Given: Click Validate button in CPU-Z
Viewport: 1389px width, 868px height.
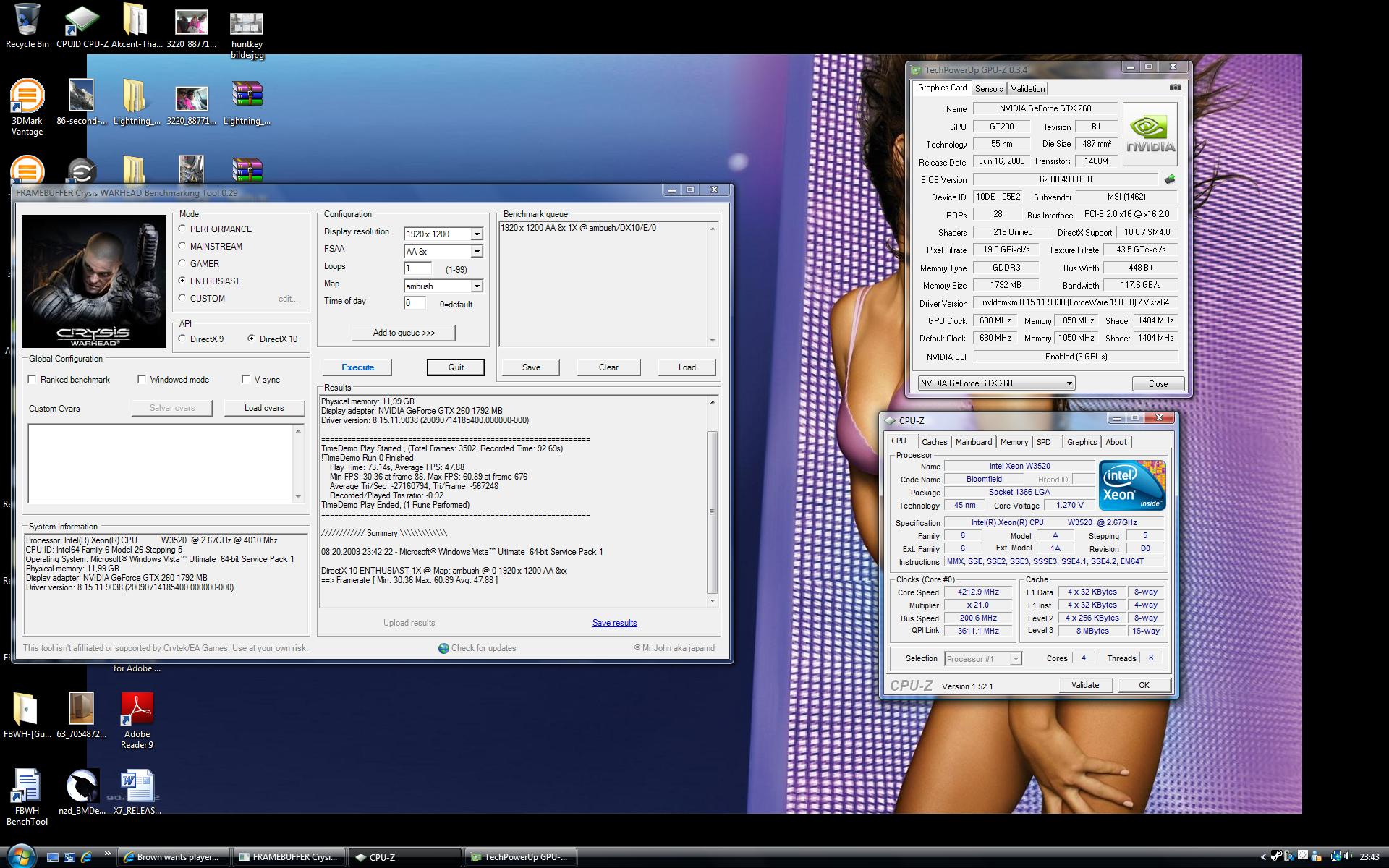Looking at the screenshot, I should (x=1084, y=685).
